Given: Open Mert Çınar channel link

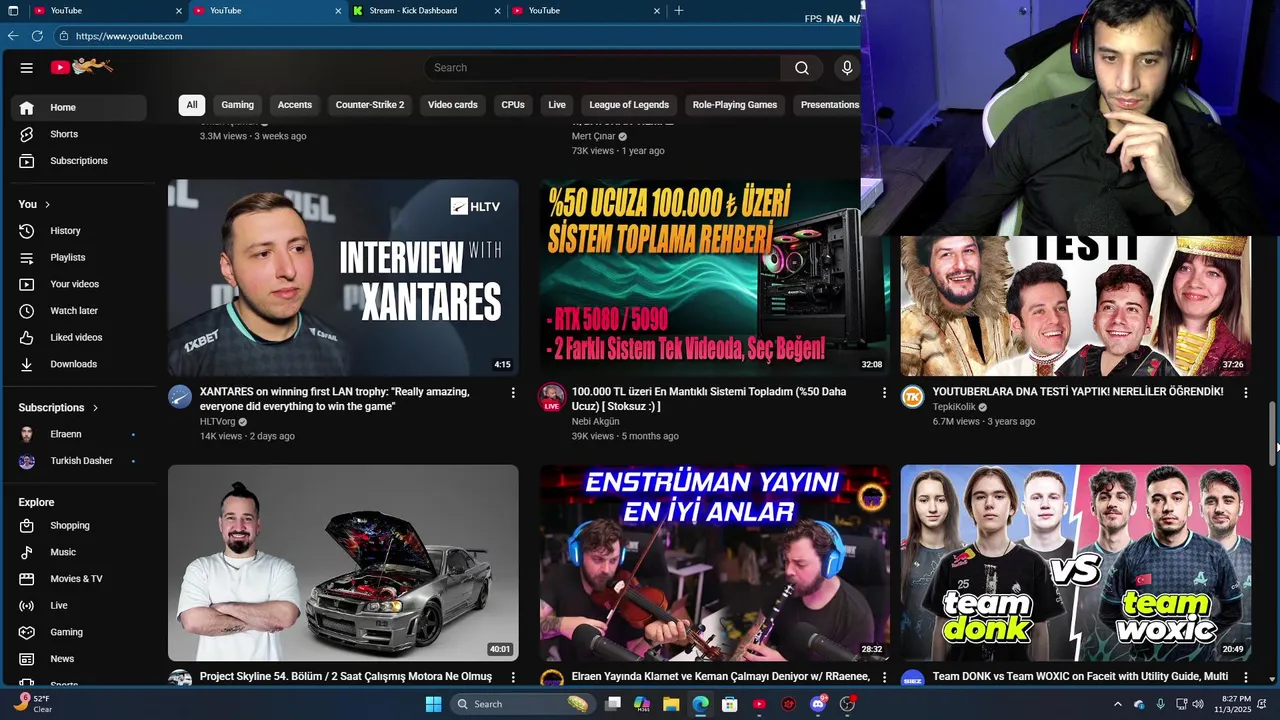Looking at the screenshot, I should click(594, 136).
